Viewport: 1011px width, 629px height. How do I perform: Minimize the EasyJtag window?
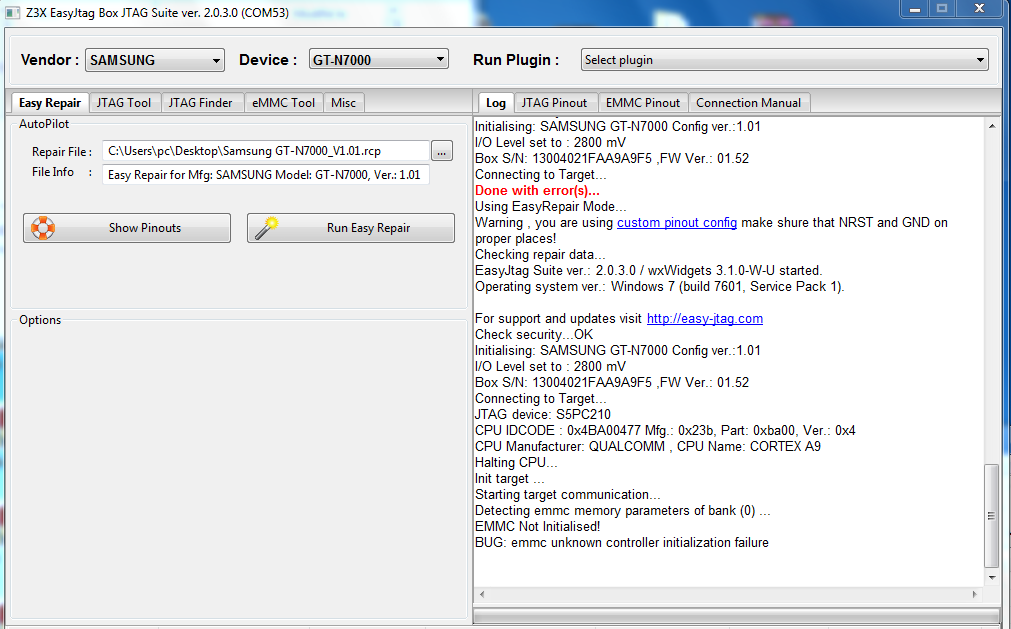(914, 9)
